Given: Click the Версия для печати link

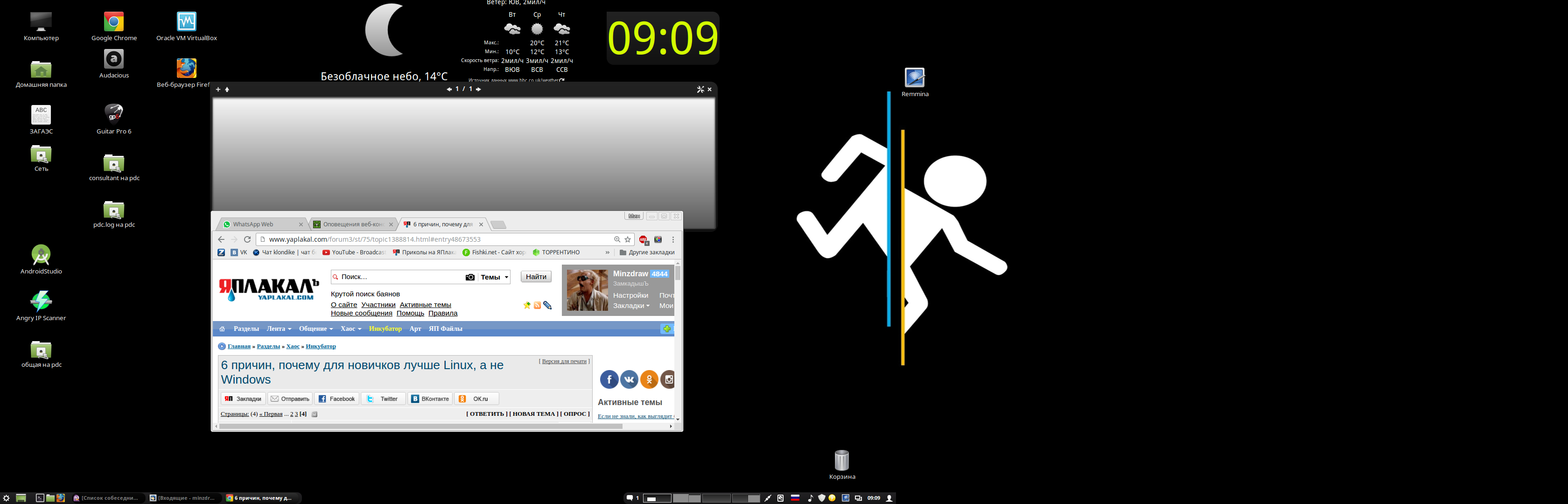Looking at the screenshot, I should 564,362.
